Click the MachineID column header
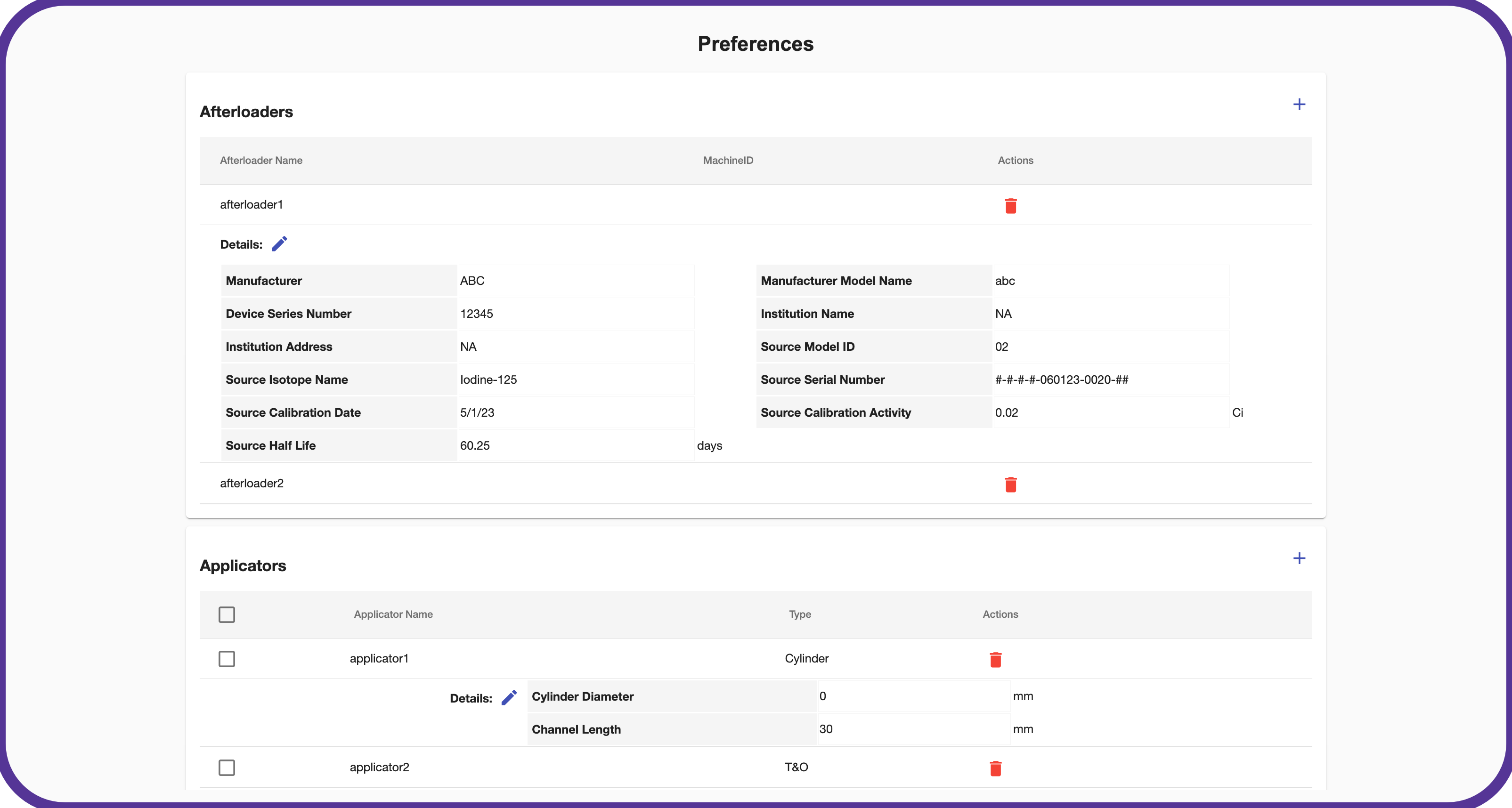The height and width of the screenshot is (808, 1512). (x=728, y=161)
